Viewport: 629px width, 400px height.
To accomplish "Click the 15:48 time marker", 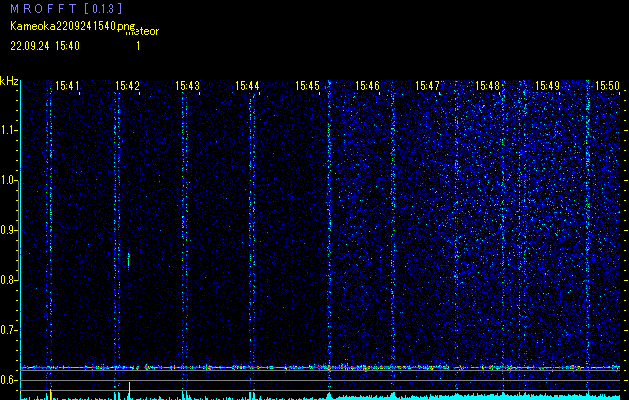I will tap(487, 85).
